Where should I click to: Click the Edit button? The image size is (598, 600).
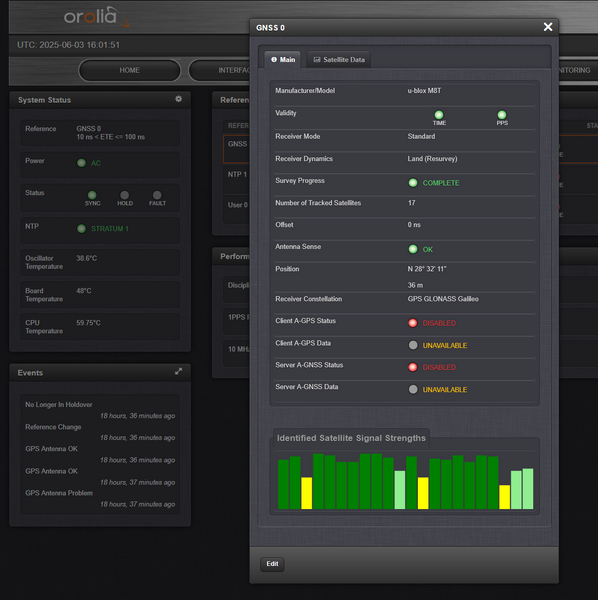[272, 564]
